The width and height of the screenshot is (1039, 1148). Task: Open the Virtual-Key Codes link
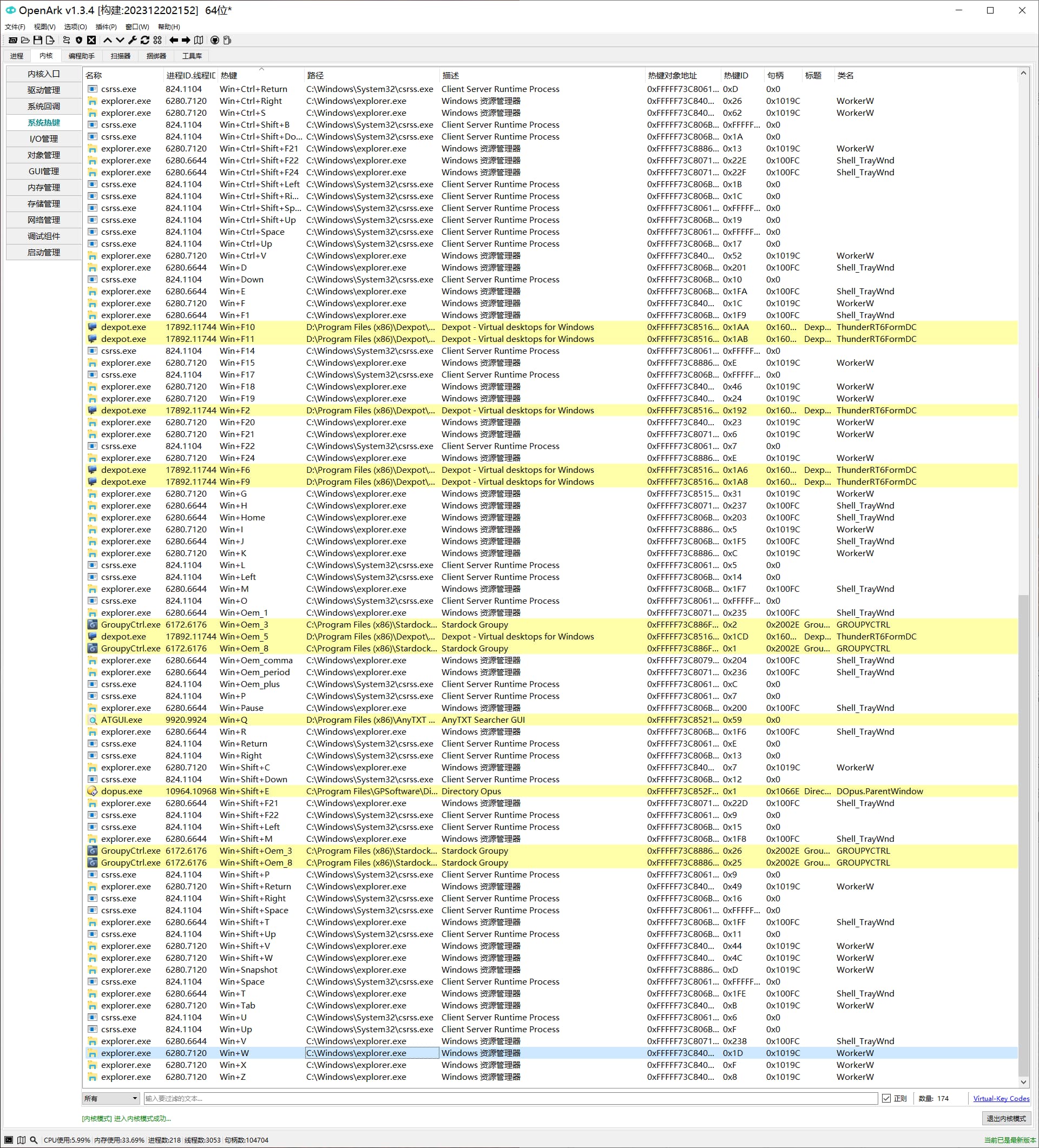1001,1098
